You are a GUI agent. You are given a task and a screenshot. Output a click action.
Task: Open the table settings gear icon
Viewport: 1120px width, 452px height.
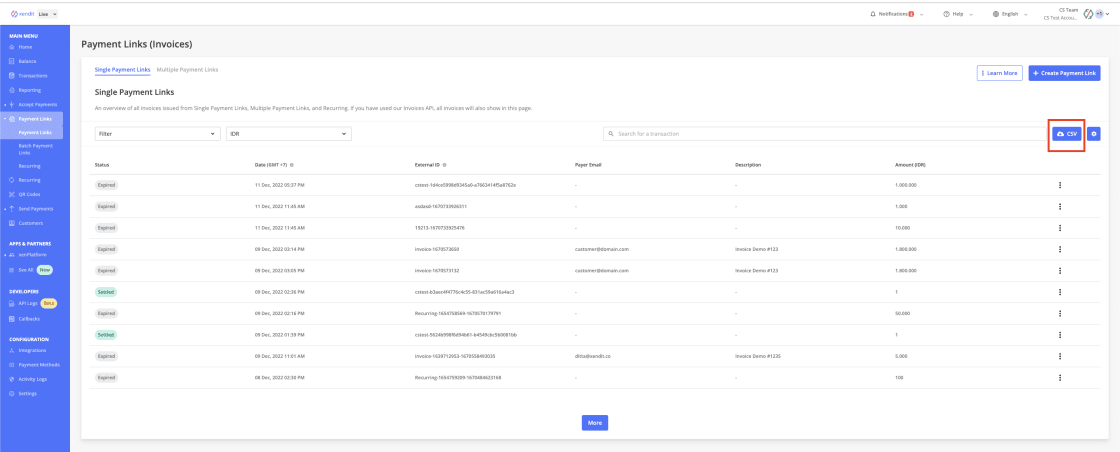(x=1094, y=133)
